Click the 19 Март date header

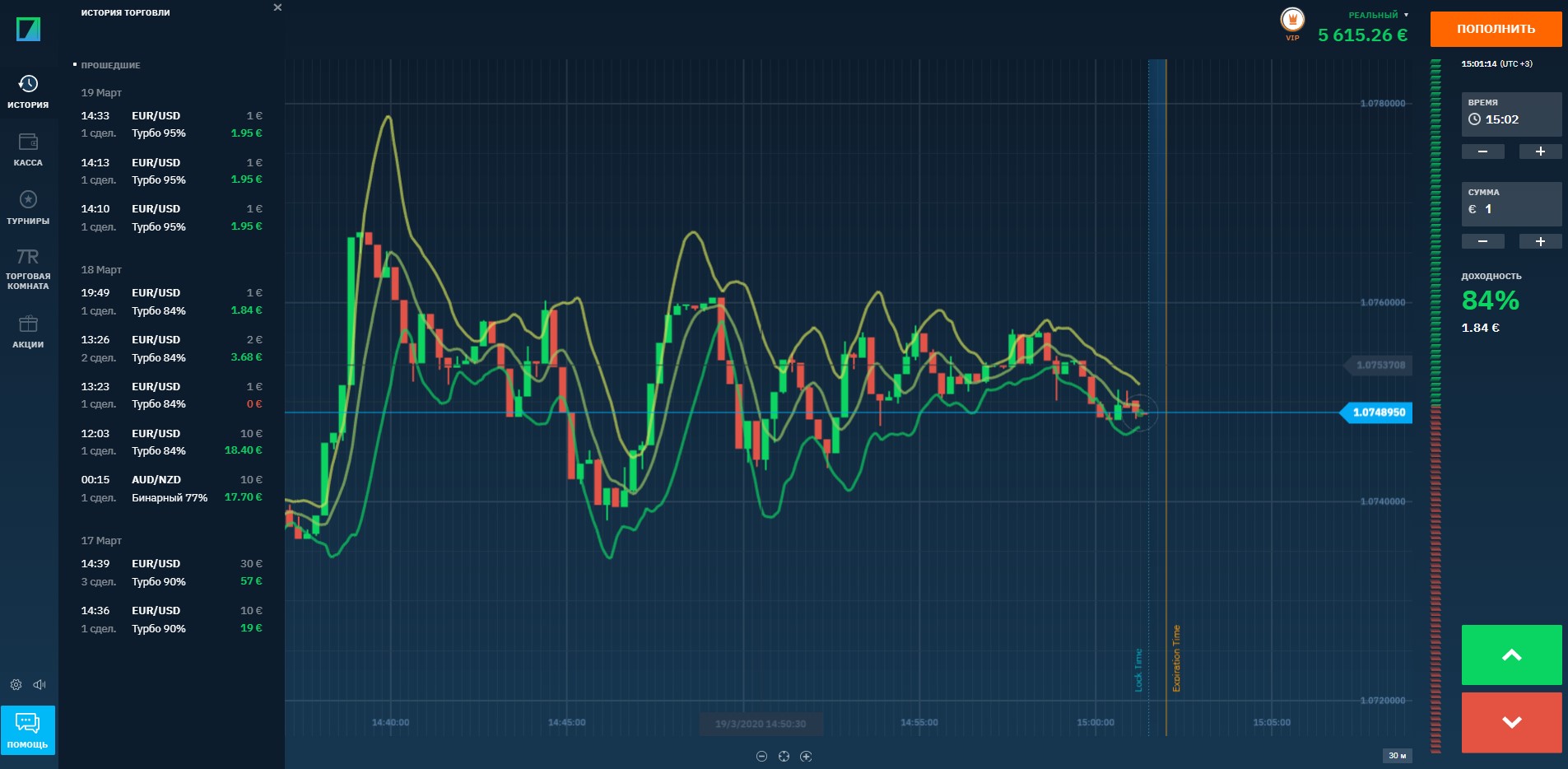pyautogui.click(x=101, y=92)
